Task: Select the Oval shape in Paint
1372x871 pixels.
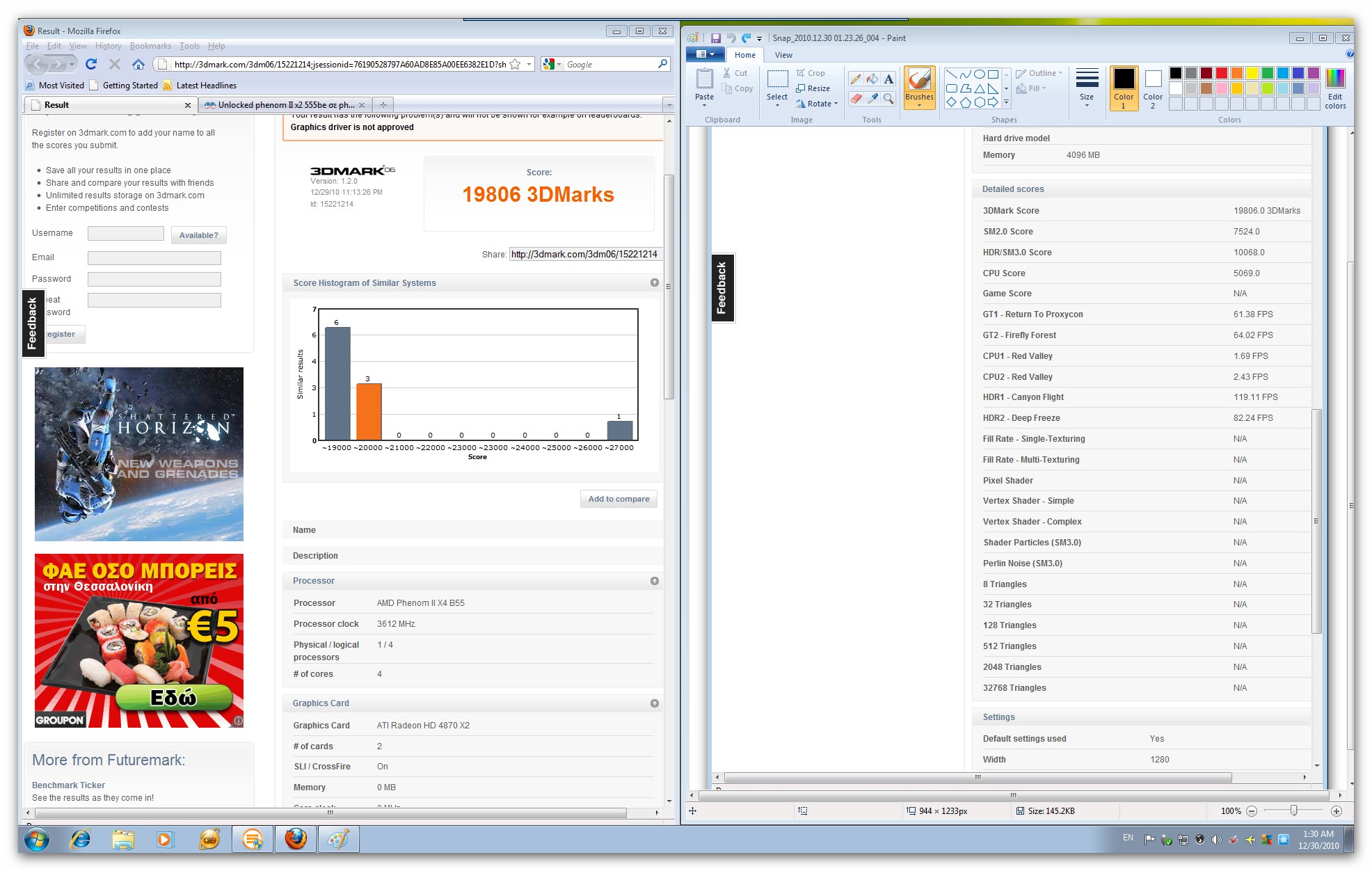Action: point(979,74)
